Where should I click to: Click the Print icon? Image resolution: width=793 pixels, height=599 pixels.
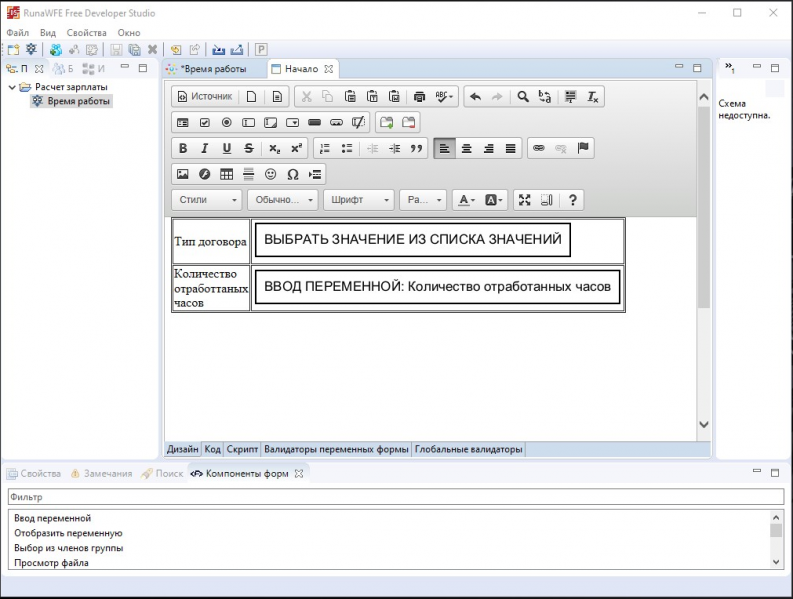(419, 97)
